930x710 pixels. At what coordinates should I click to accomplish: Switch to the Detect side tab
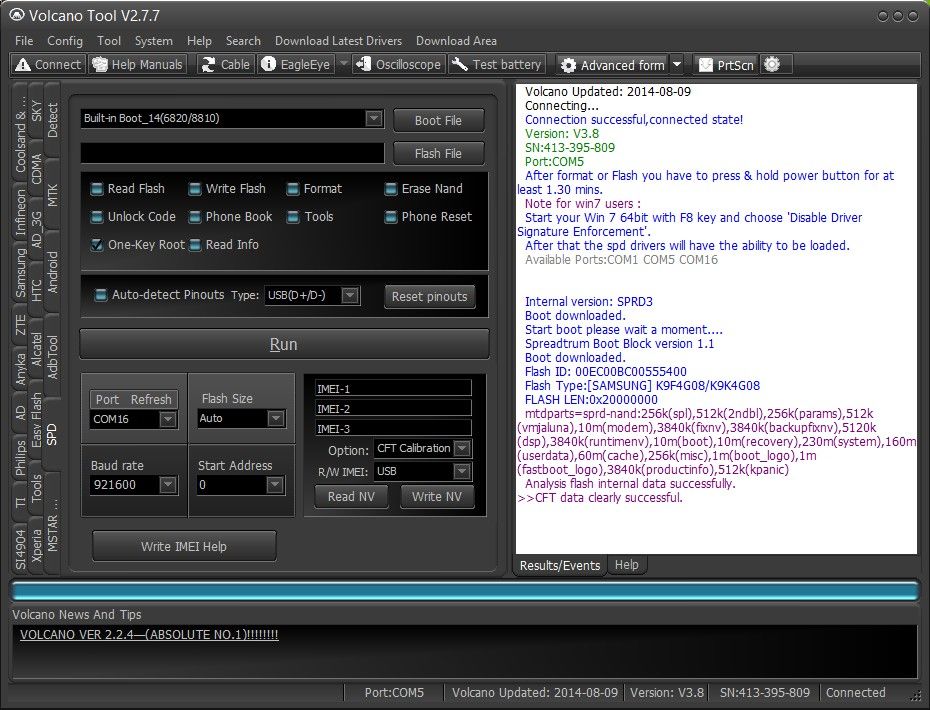point(52,120)
